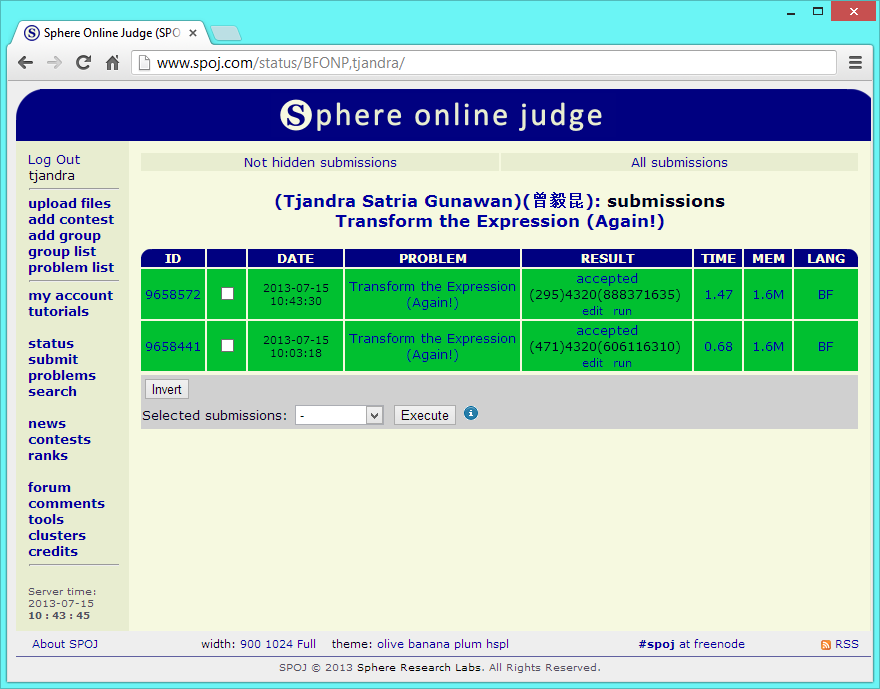
Task: Click Transform the Expression (Again!) heading
Action: pyautogui.click(x=499, y=221)
